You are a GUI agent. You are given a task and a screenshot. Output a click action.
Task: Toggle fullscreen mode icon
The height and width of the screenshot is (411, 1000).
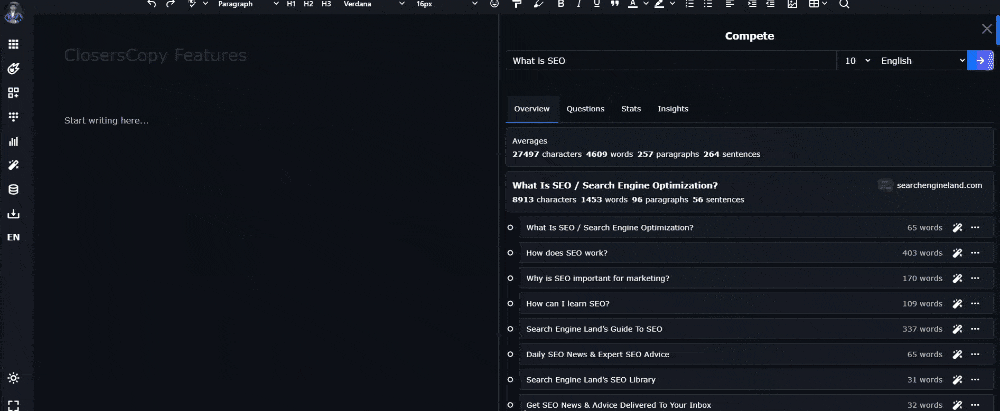(13, 405)
